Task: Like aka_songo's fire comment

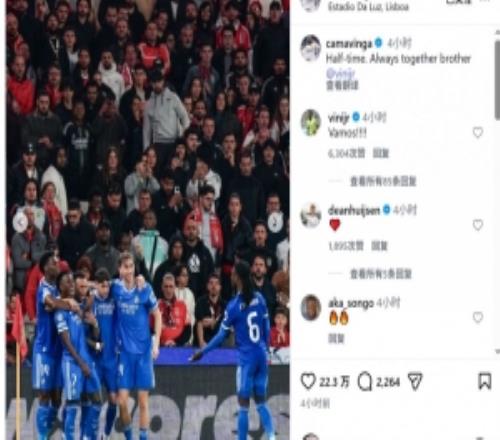Action: point(478,317)
